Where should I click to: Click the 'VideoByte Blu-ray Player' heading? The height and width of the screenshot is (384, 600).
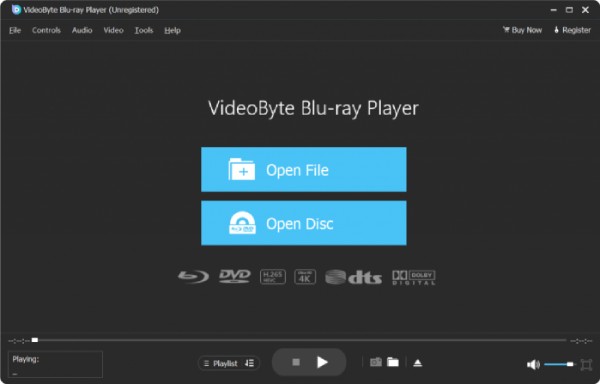(313, 108)
